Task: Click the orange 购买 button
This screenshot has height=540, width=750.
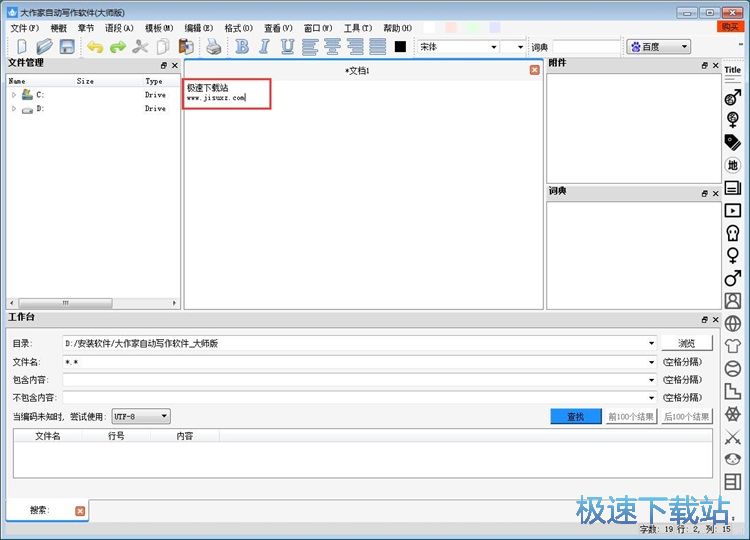Action: tap(730, 27)
